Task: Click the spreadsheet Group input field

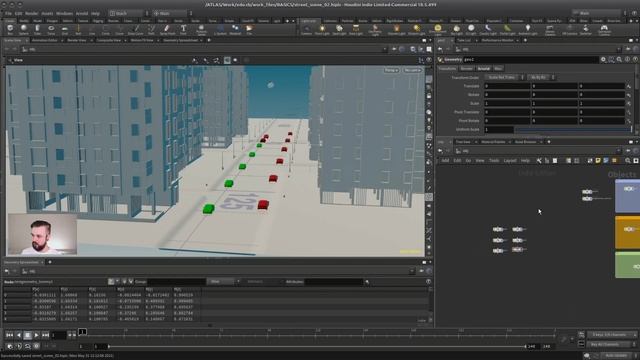Action: [x=176, y=281]
